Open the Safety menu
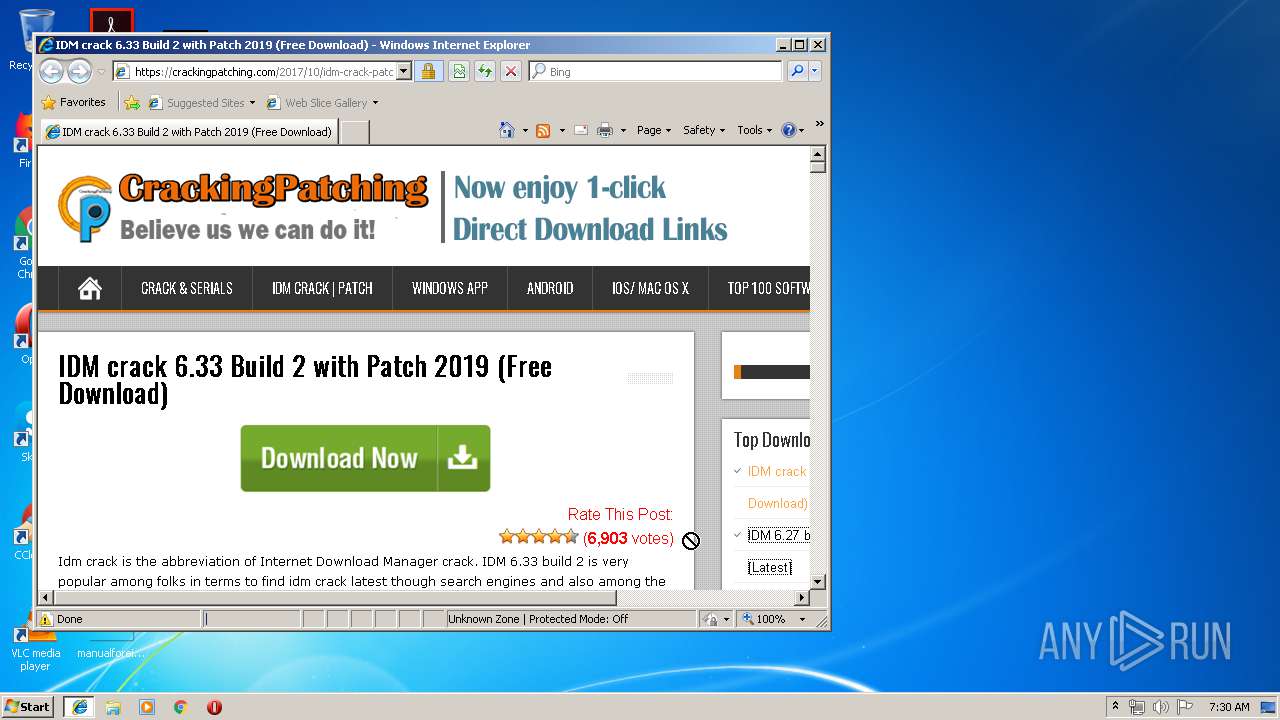Screen dimensions: 1280x720 704,130
